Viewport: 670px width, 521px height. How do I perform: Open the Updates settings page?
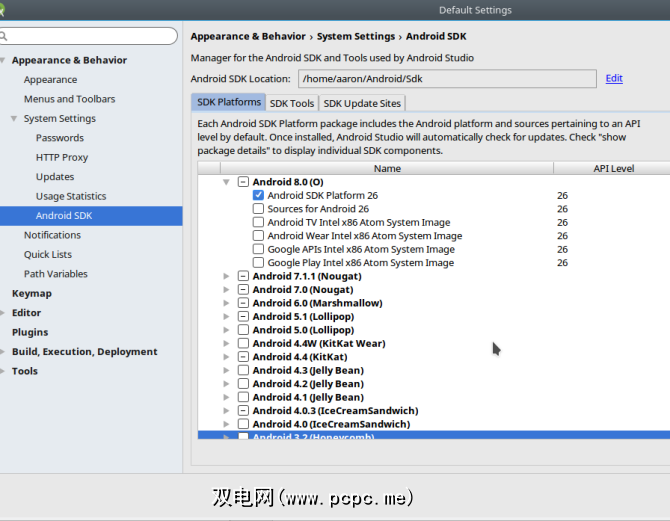55,177
